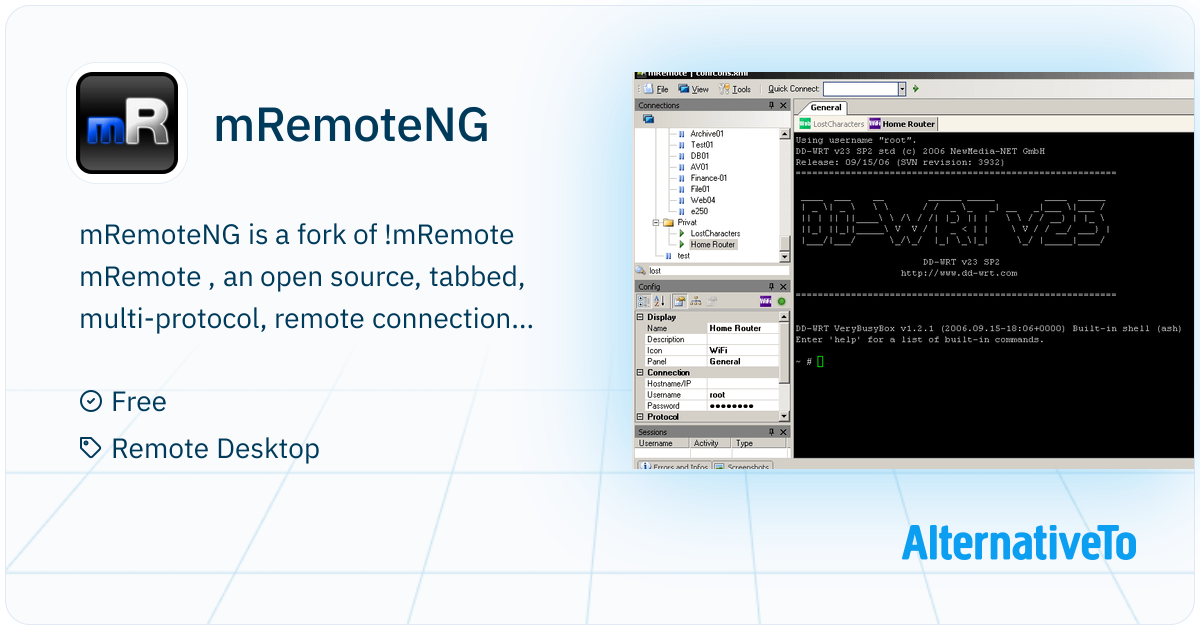Viewport: 1200px width, 630px height.
Task: Pin the Config panel
Action: tap(771, 287)
